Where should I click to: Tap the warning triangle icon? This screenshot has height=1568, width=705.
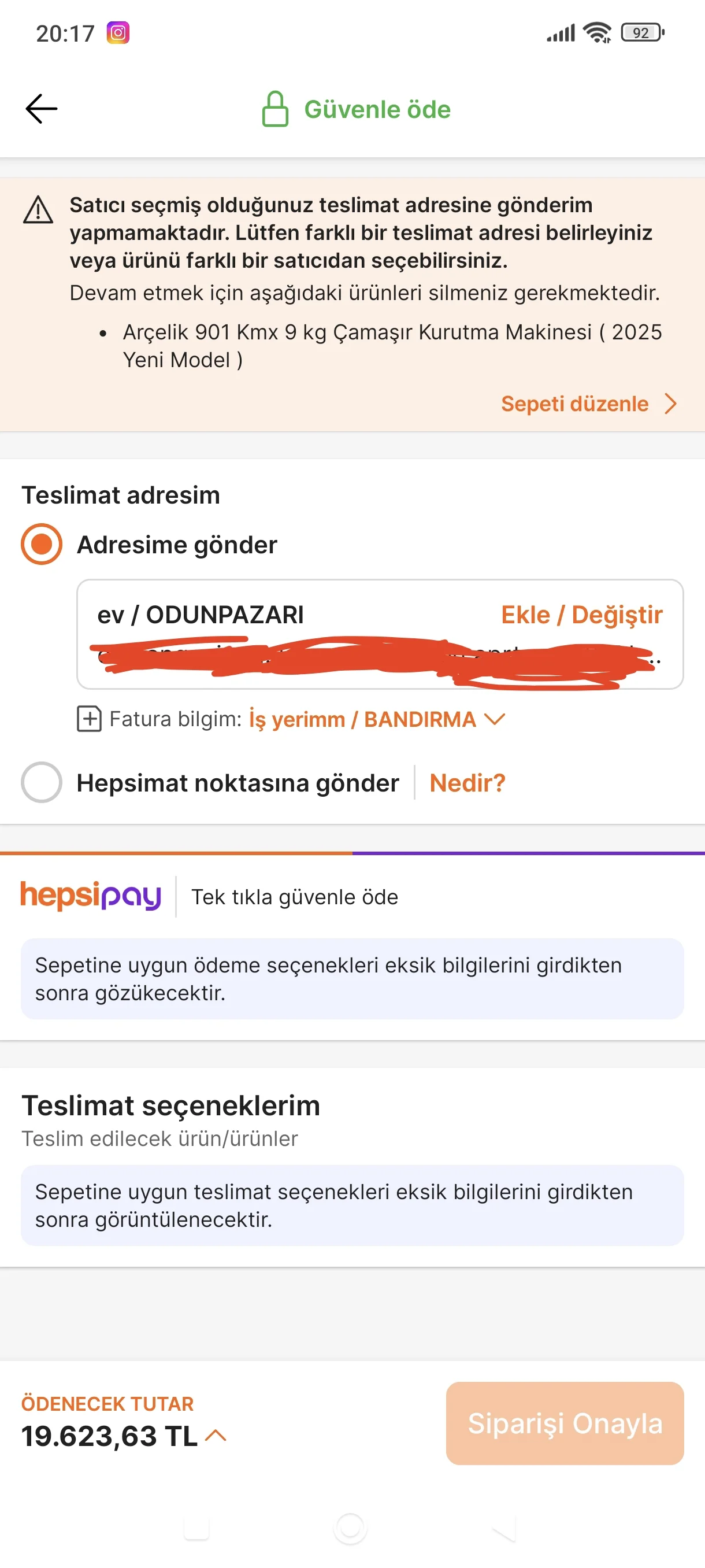click(38, 210)
